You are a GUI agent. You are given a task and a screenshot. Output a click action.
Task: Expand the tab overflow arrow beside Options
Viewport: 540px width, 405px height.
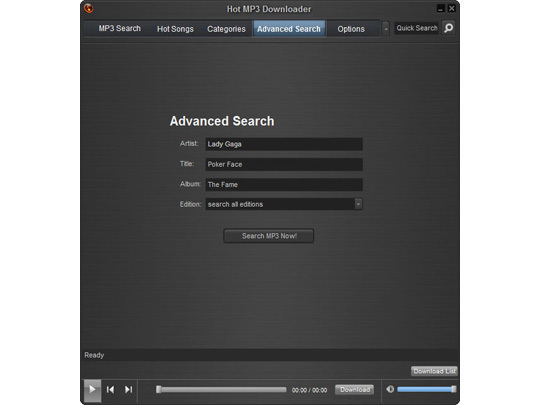[x=386, y=29]
